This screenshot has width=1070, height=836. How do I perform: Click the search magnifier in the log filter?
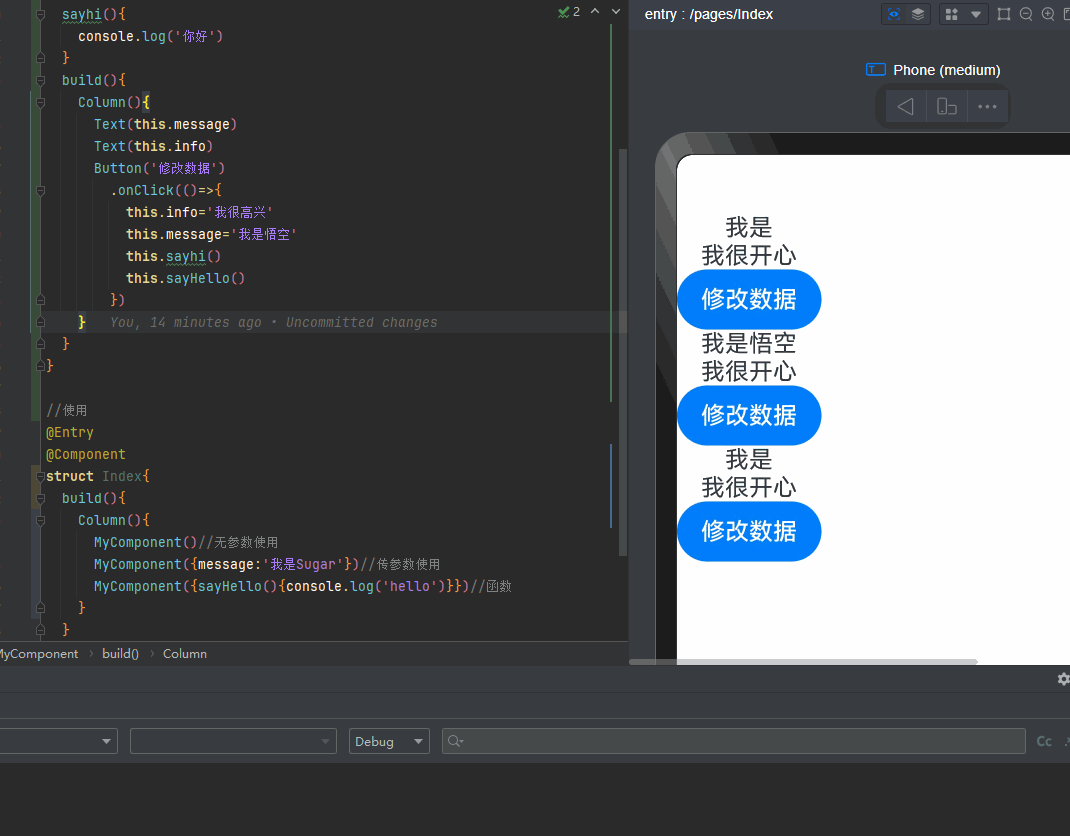tap(455, 741)
